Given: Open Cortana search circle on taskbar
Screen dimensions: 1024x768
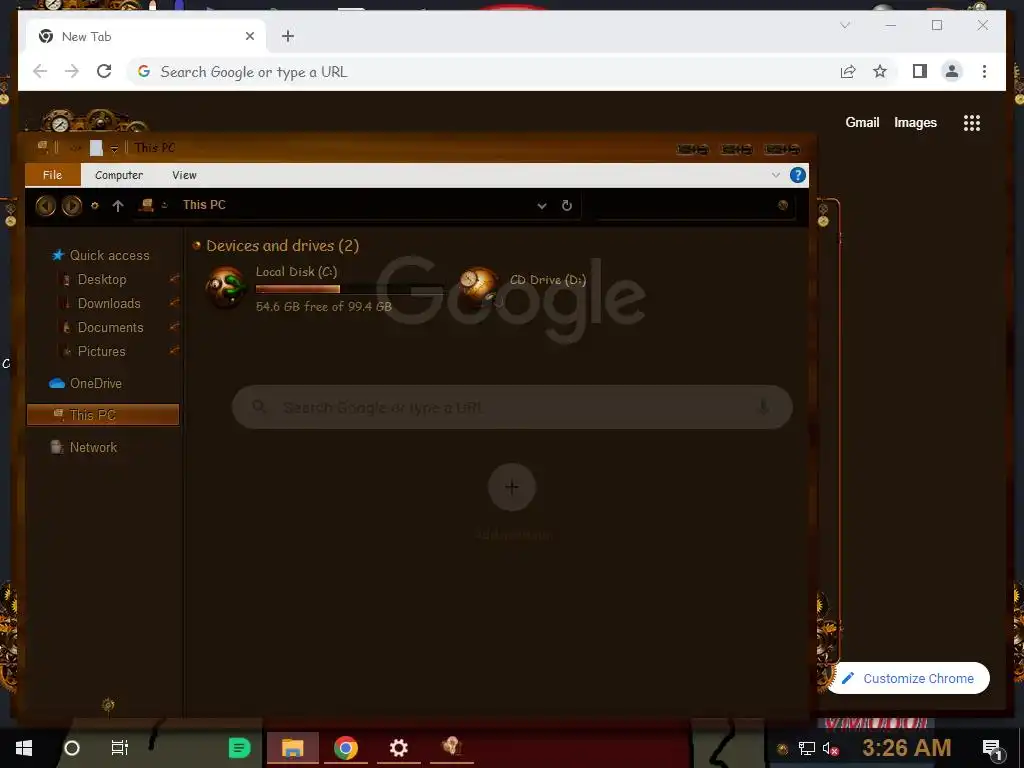Looking at the screenshot, I should click(72, 748).
